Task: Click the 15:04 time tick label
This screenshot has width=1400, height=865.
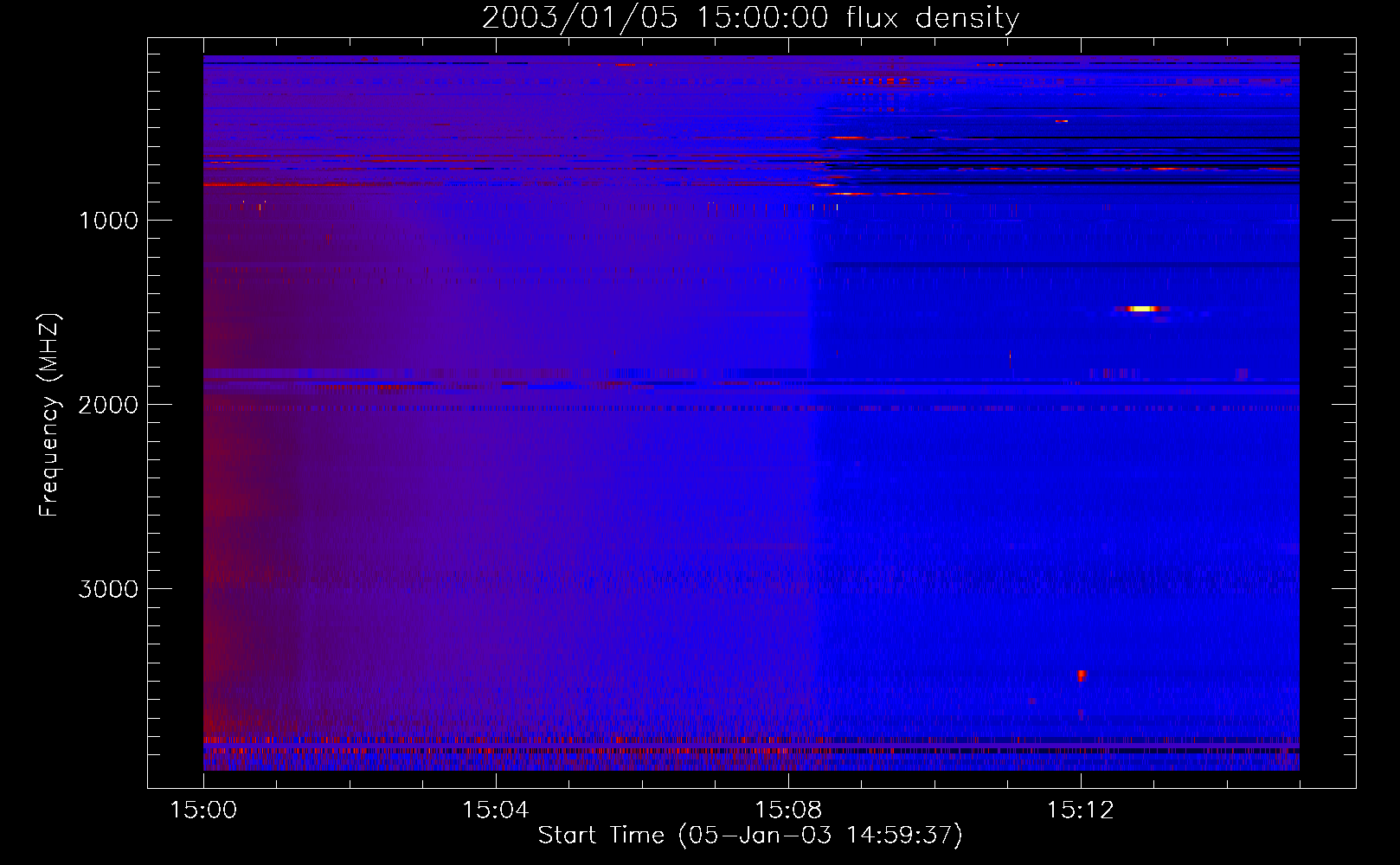Action: [496, 811]
